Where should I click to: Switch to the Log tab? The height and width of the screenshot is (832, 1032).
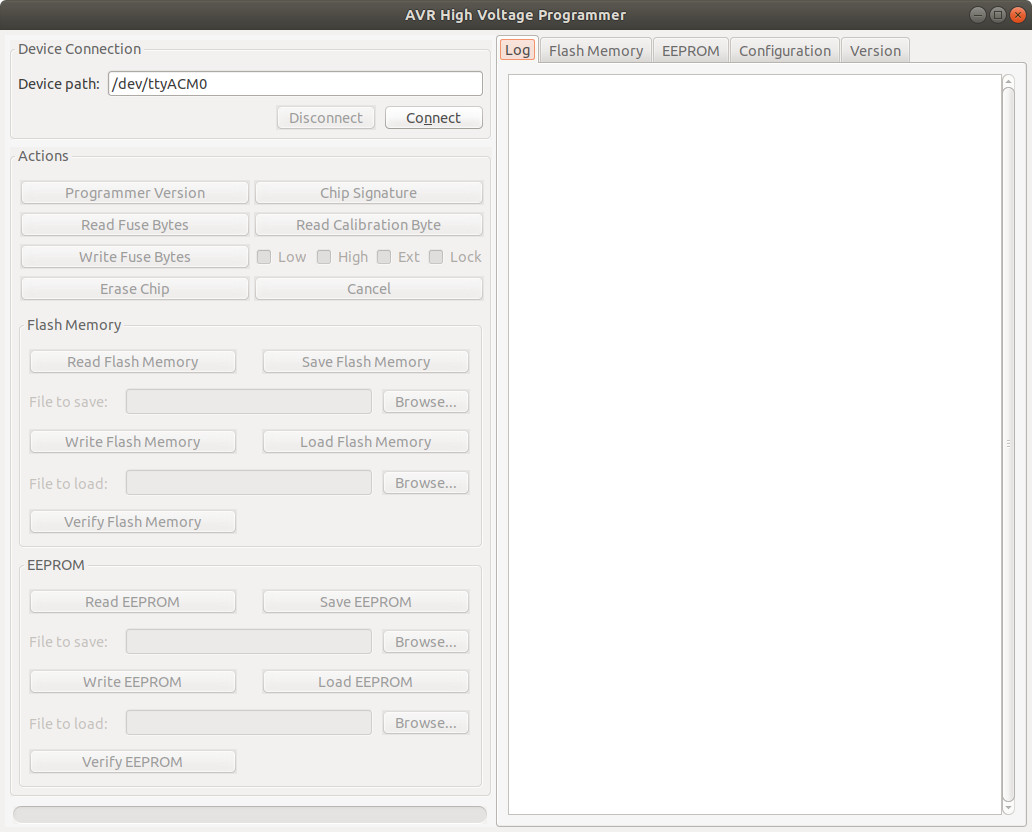[x=518, y=50]
